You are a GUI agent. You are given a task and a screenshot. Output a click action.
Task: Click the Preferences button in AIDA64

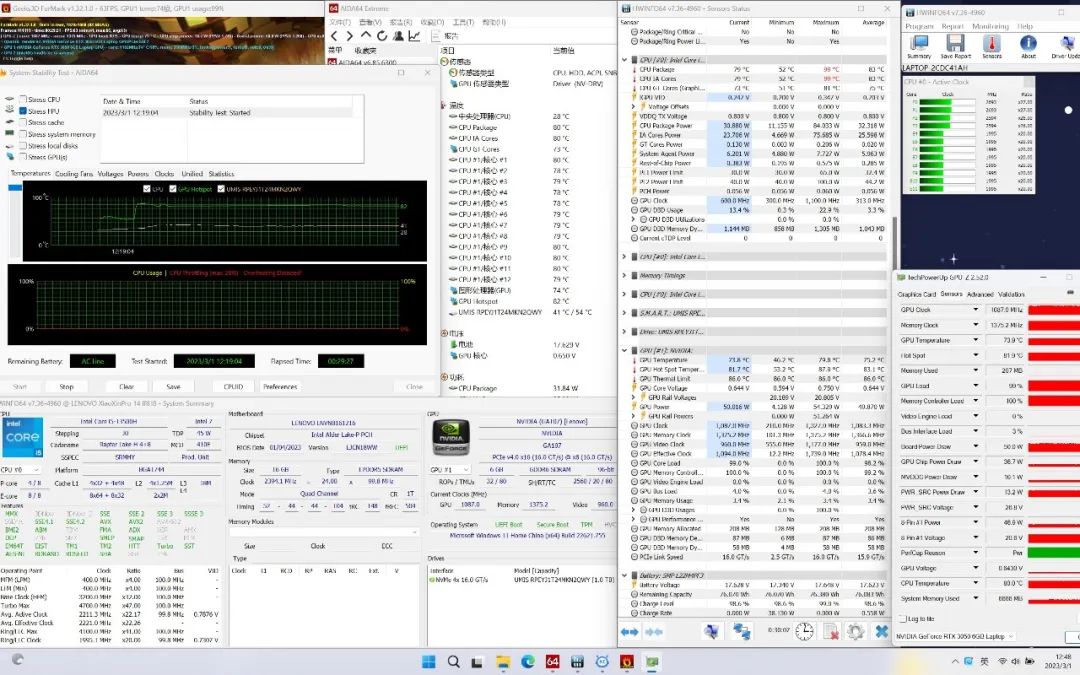click(x=280, y=386)
